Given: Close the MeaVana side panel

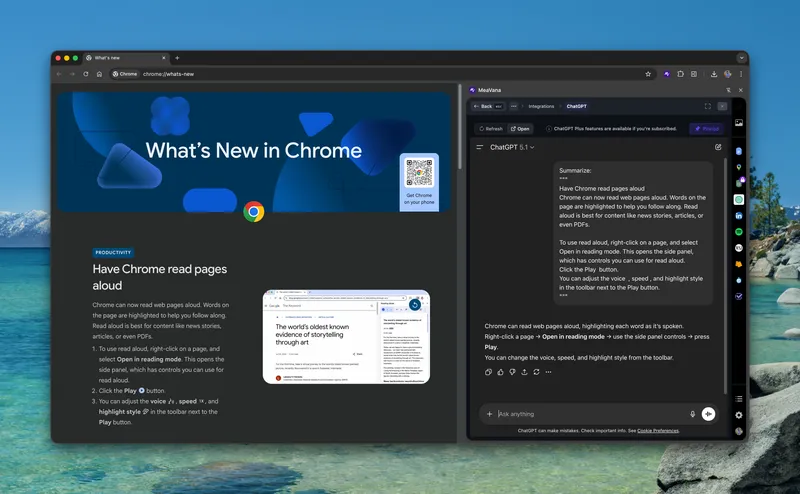Looking at the screenshot, I should click(x=741, y=90).
